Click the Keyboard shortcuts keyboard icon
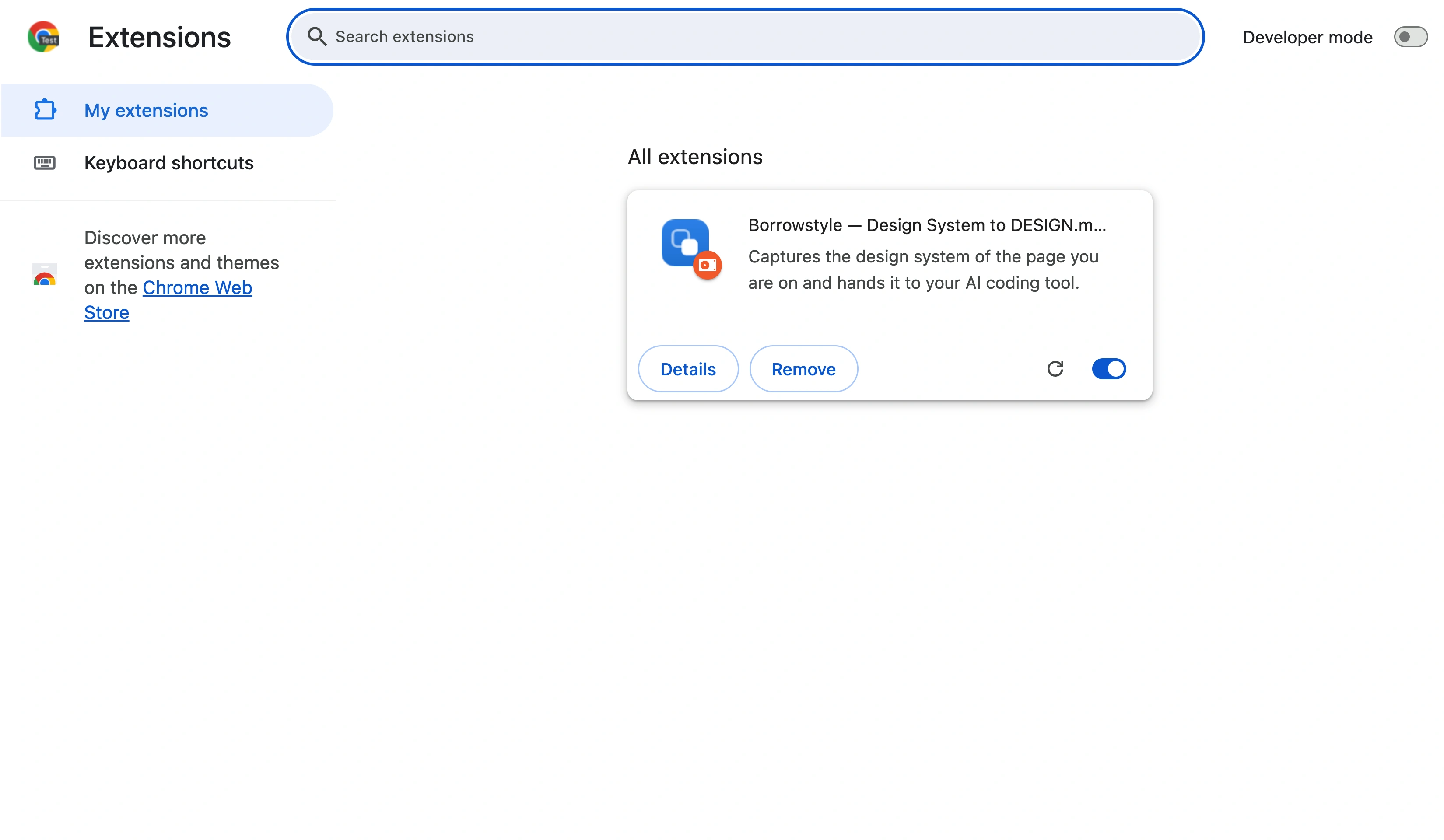This screenshot has width=1444, height=840. (45, 163)
